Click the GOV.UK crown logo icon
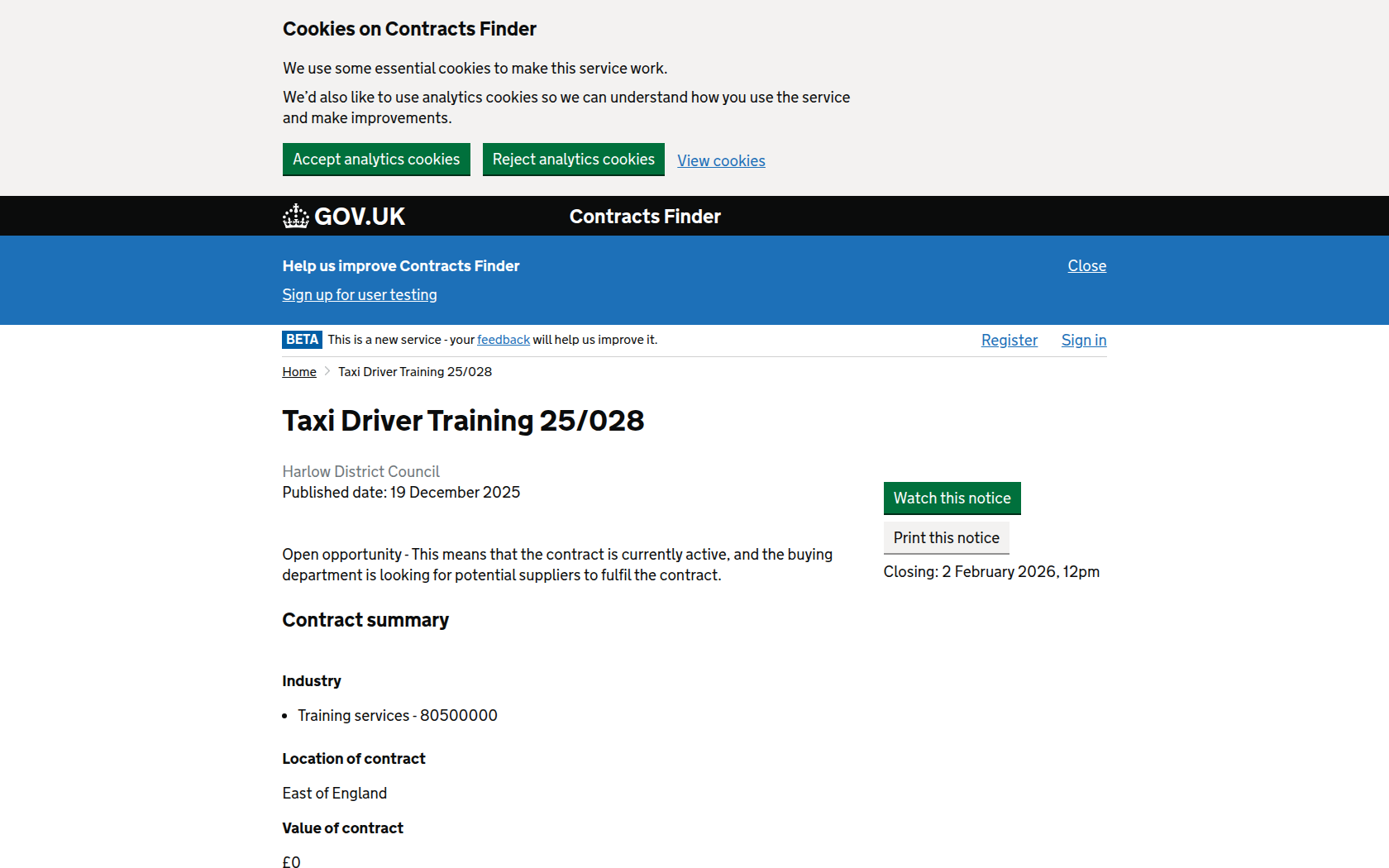 295,217
